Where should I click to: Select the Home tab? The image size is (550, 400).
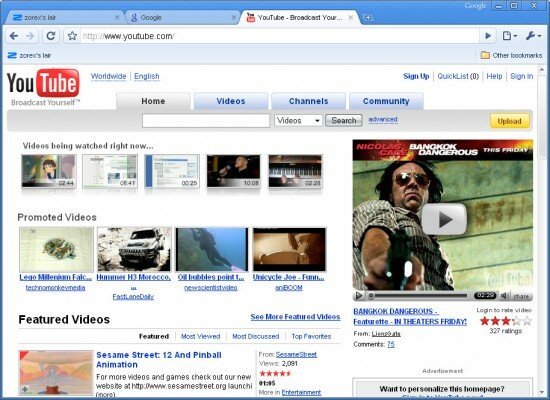point(153,101)
